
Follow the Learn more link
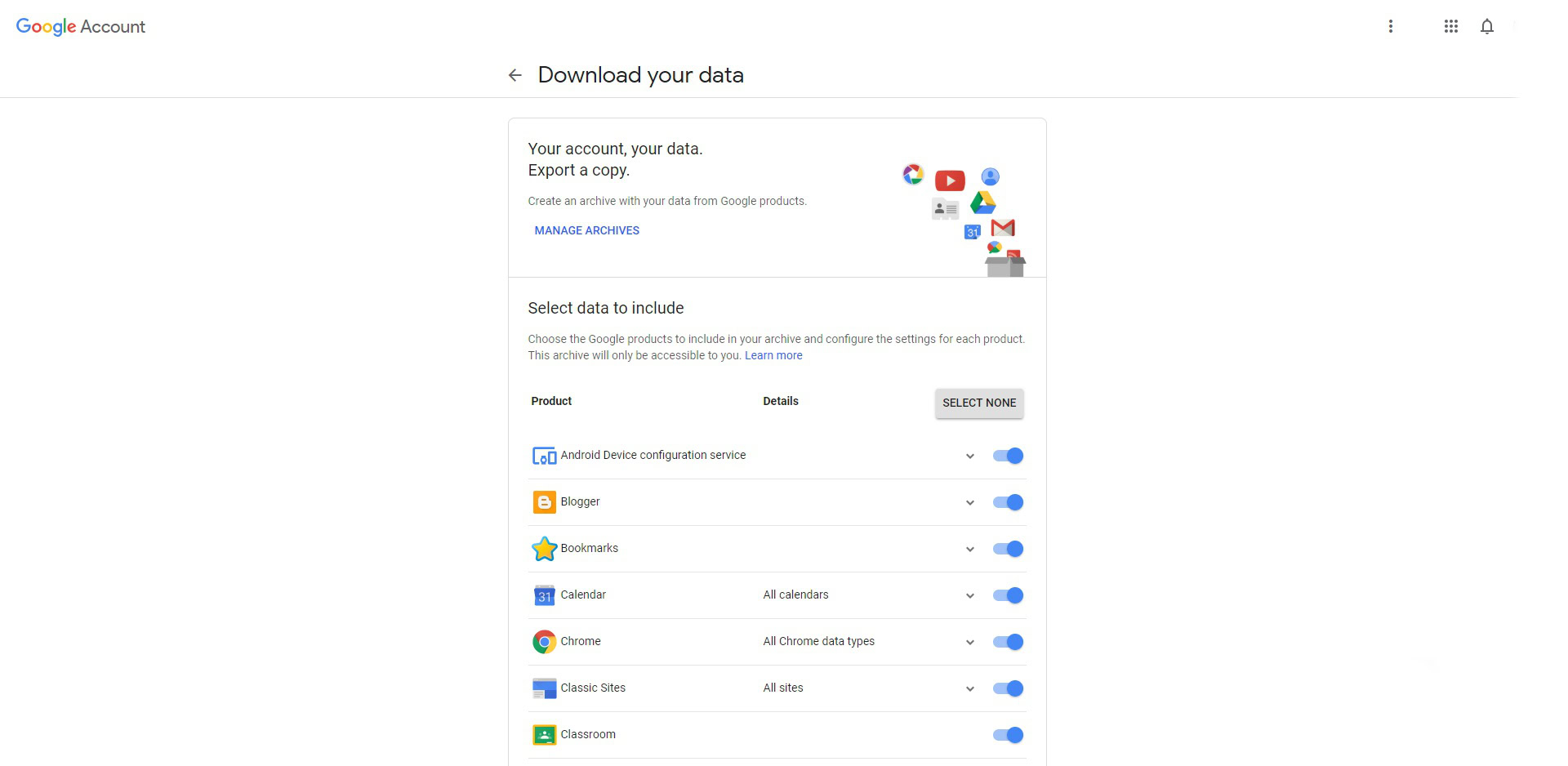(773, 355)
